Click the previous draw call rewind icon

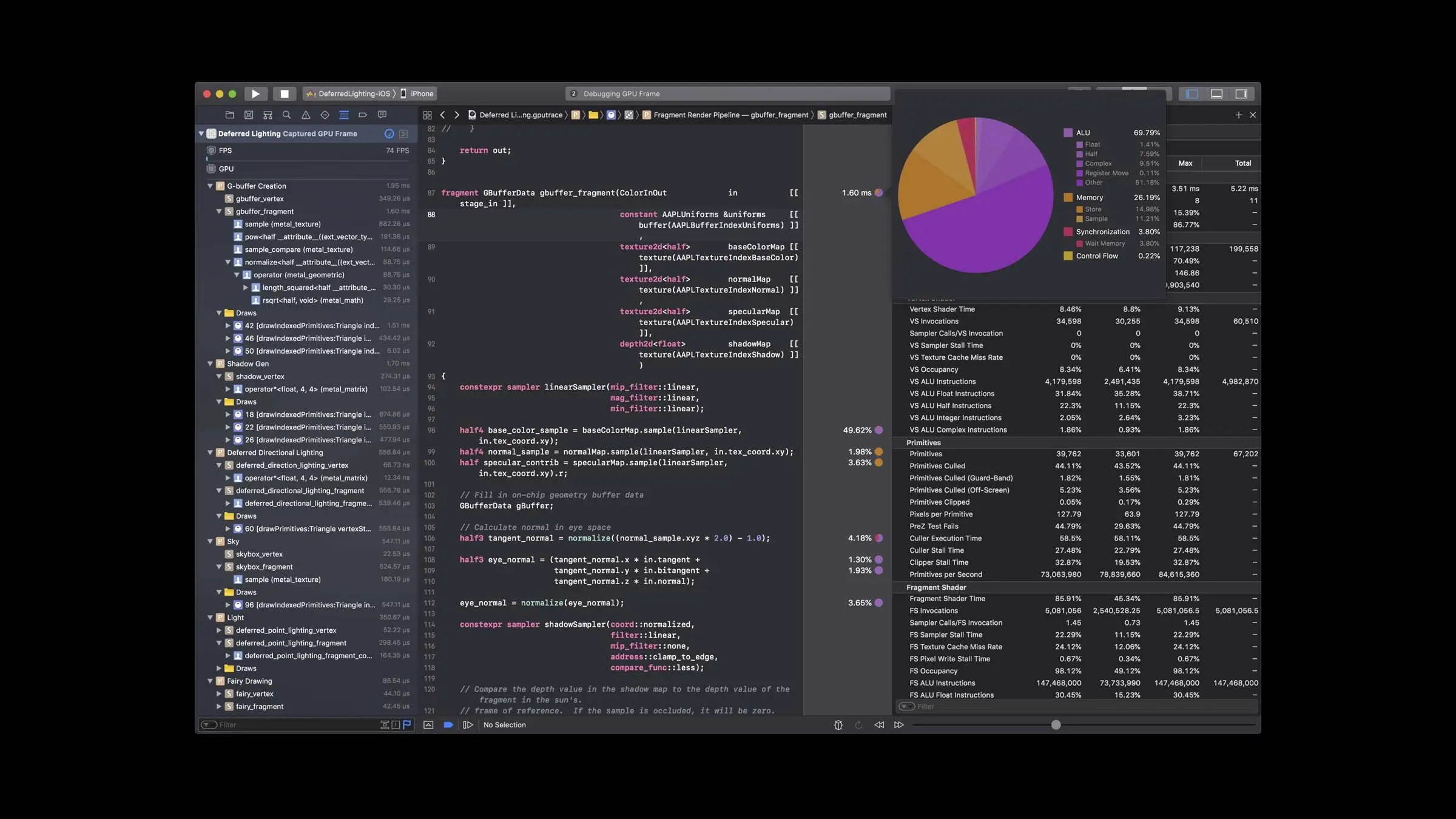[879, 725]
